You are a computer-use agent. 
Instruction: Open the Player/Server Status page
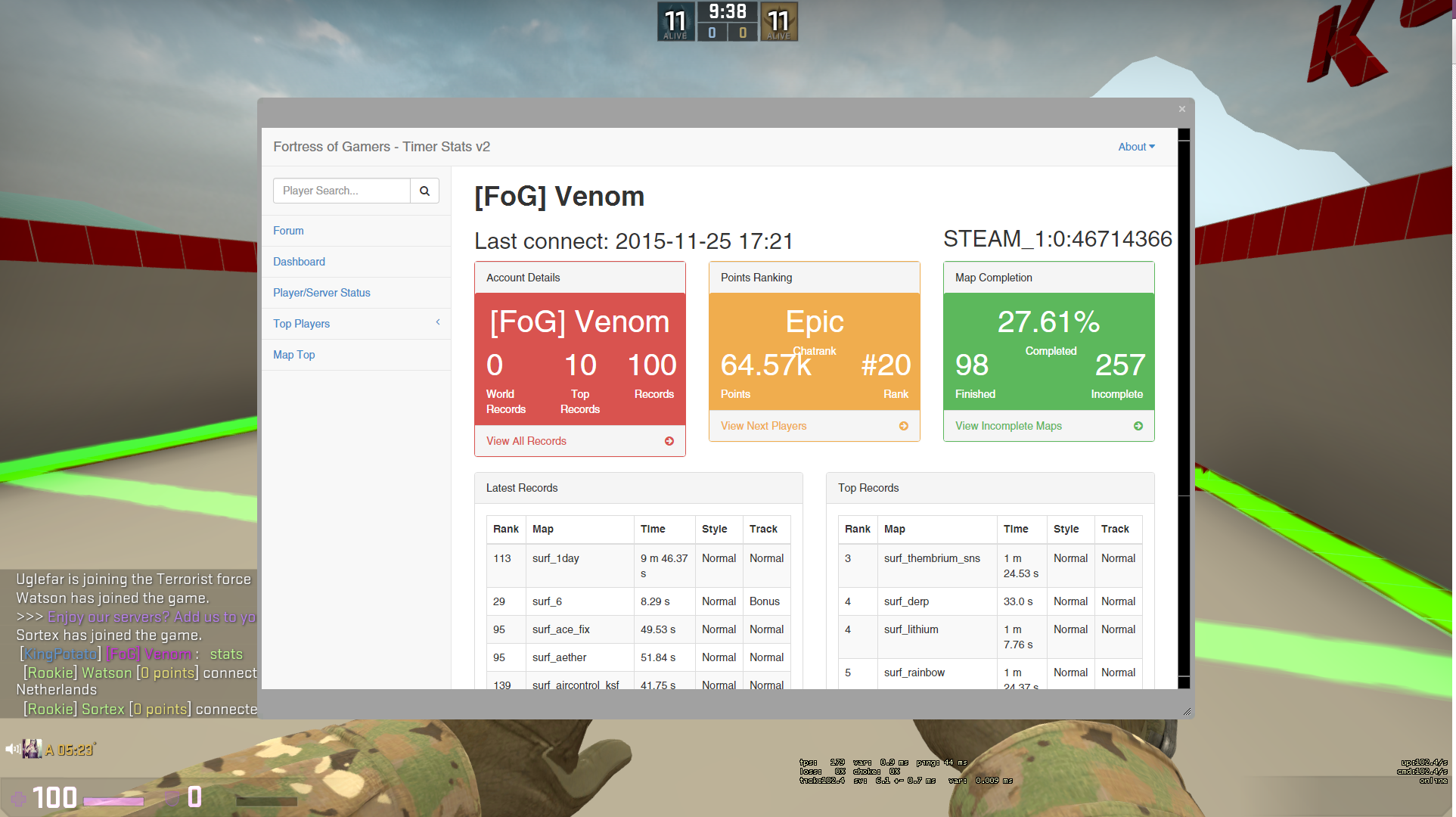(321, 293)
